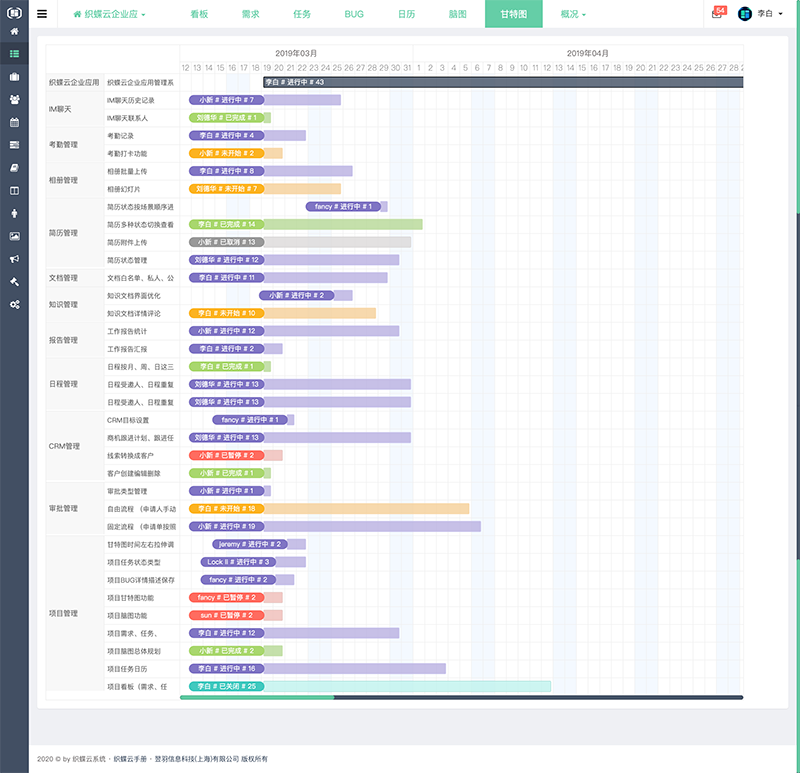The height and width of the screenshot is (773, 800).
Task: Switch to the BUG tab
Action: (x=354, y=15)
